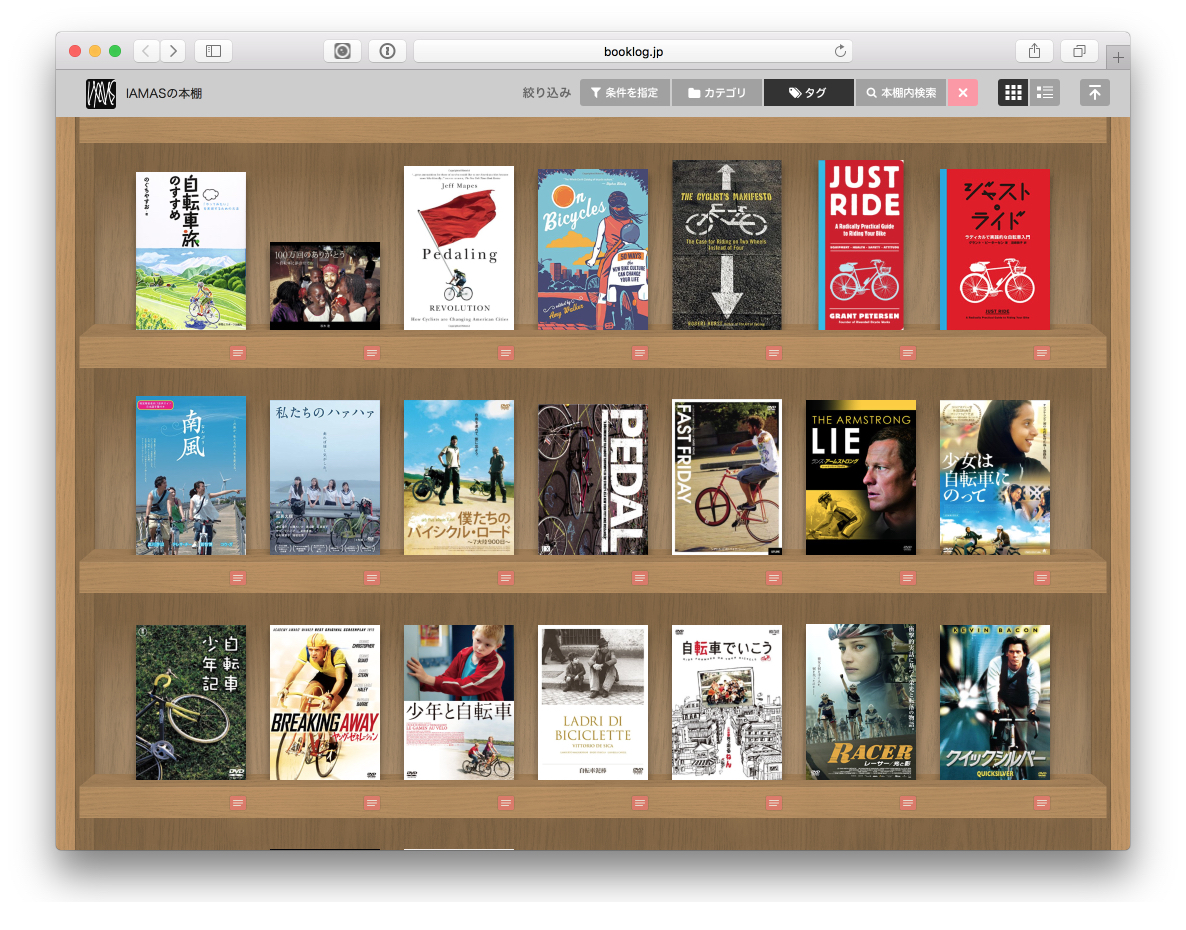Open the タグ tag filter
This screenshot has height=930, width=1186.
(808, 93)
